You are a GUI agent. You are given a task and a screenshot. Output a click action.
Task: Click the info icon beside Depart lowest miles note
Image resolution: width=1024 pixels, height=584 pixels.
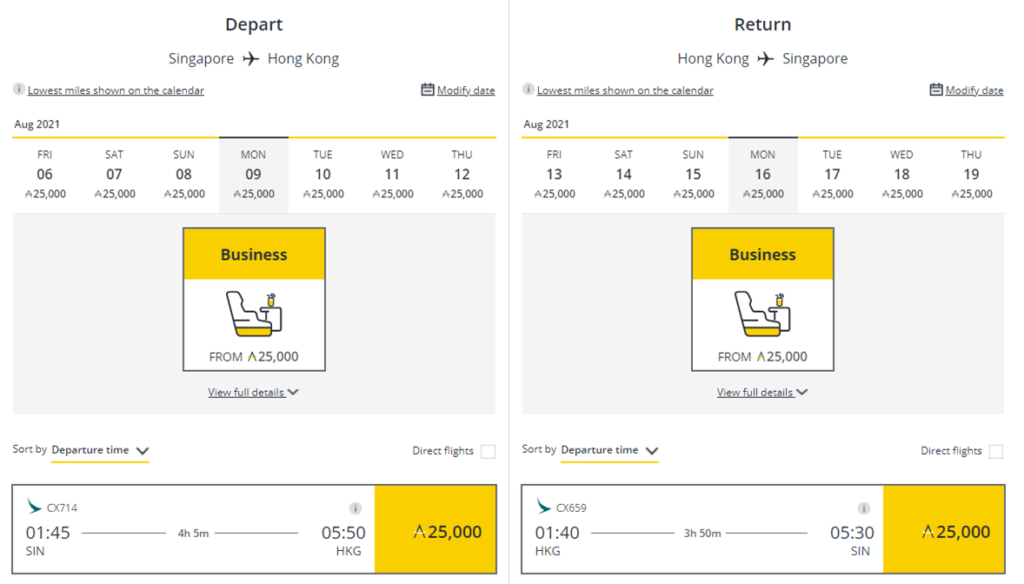17,88
